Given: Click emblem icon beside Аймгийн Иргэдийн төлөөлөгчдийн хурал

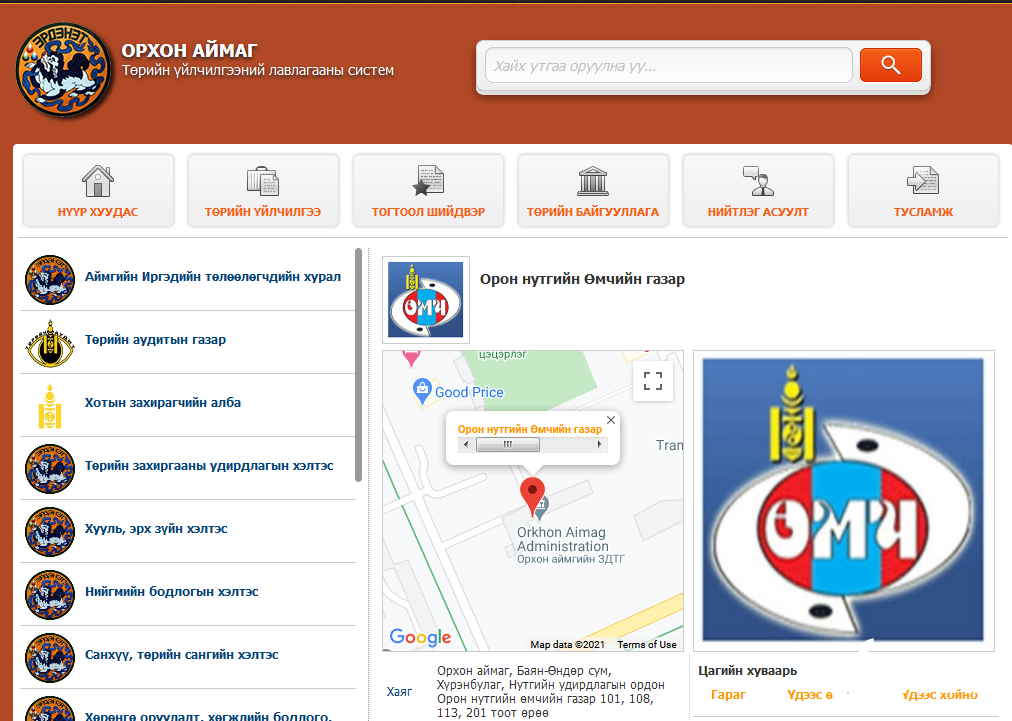Looking at the screenshot, I should tap(50, 279).
